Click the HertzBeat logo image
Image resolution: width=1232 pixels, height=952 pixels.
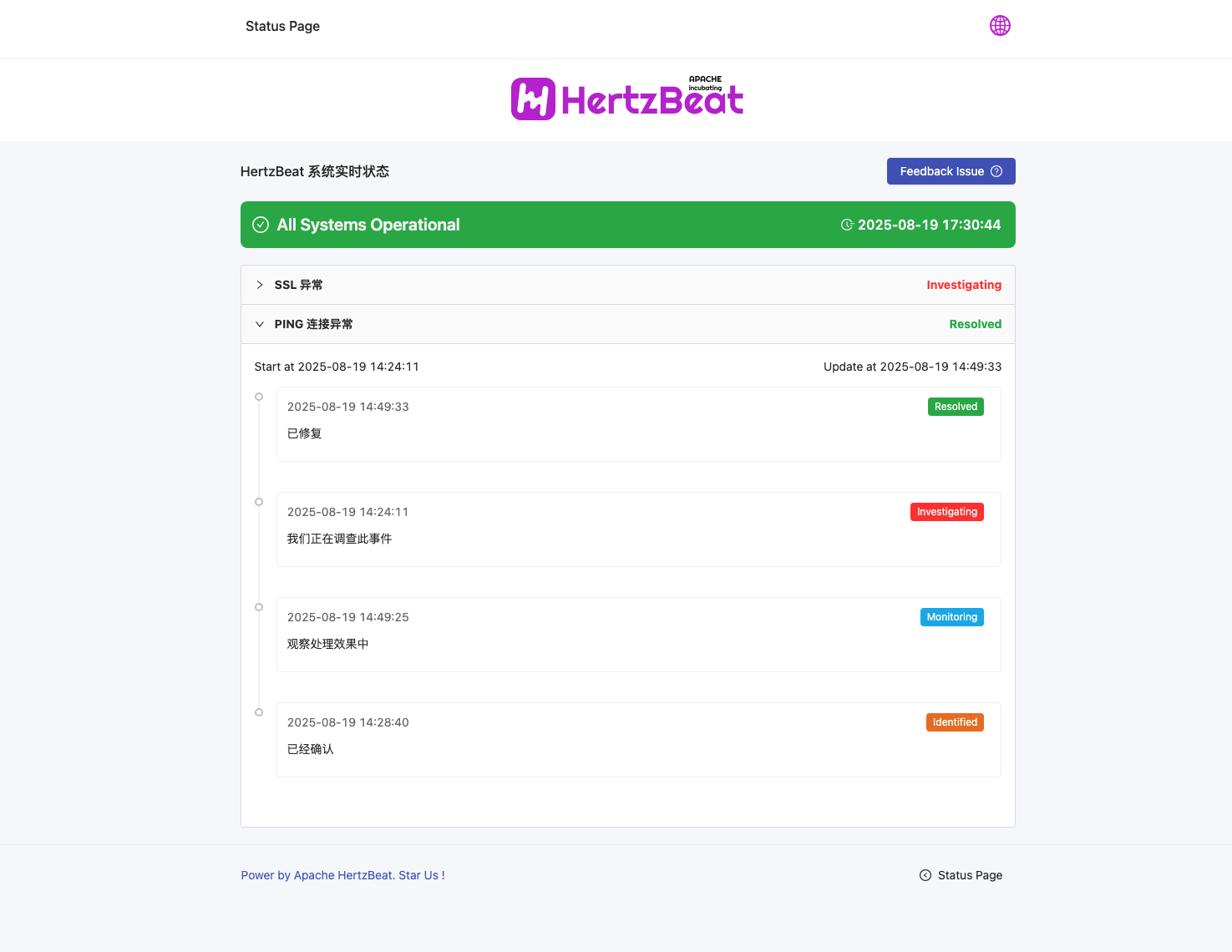coord(627,99)
